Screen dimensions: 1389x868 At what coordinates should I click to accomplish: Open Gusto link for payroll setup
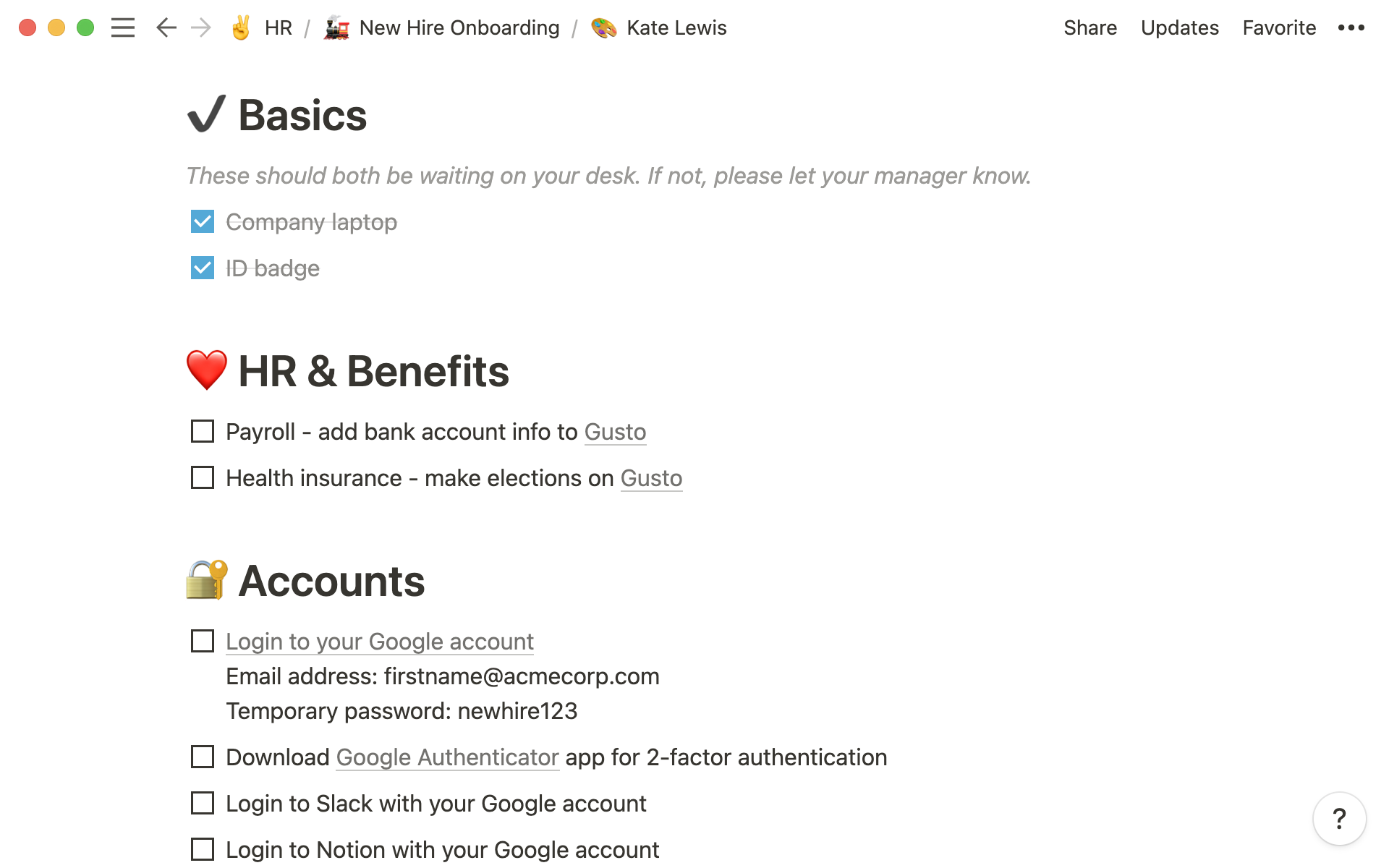pos(614,432)
